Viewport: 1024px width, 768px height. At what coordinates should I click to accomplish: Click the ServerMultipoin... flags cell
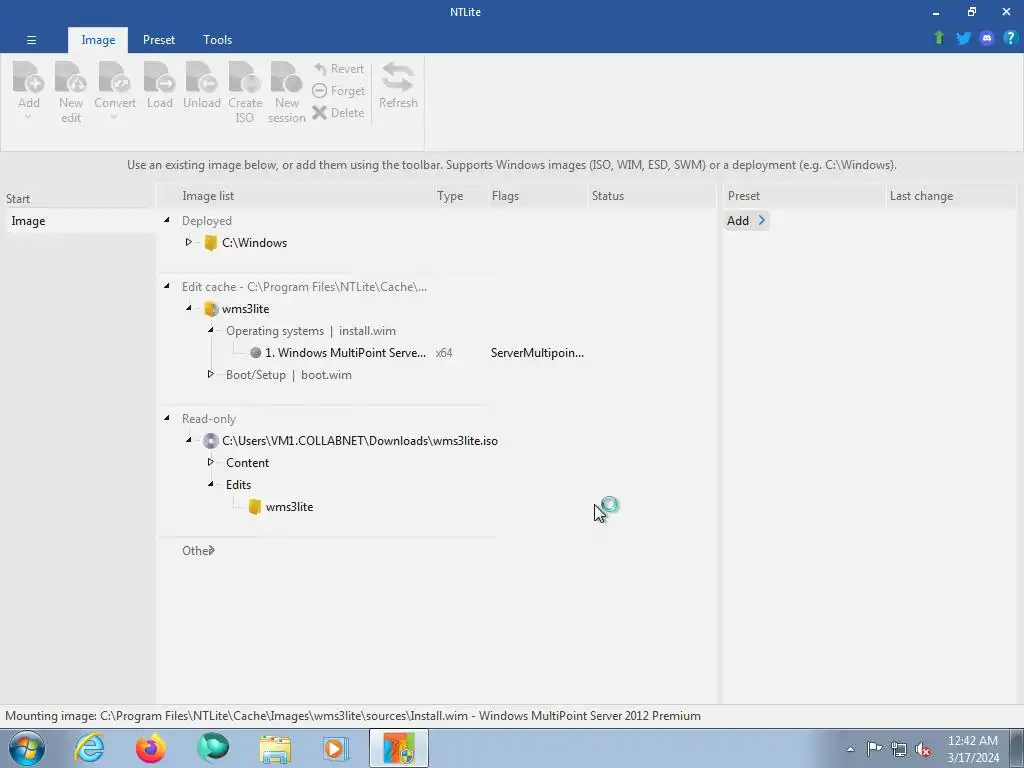coord(537,353)
